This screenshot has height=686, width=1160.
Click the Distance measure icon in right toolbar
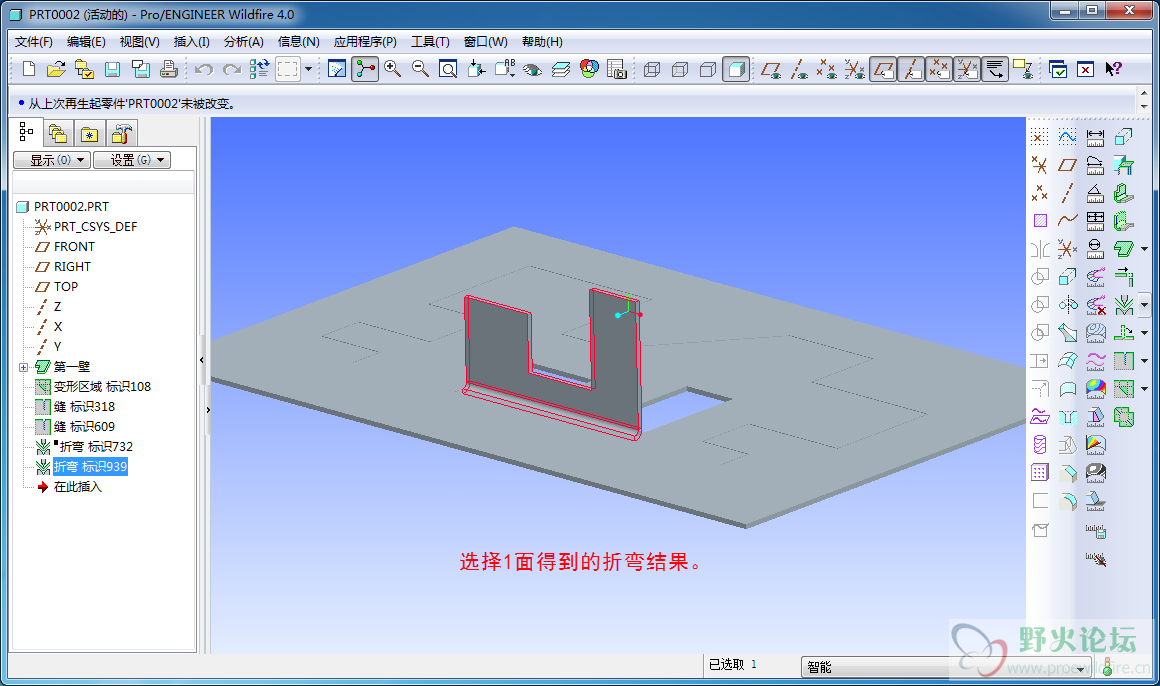click(1096, 136)
